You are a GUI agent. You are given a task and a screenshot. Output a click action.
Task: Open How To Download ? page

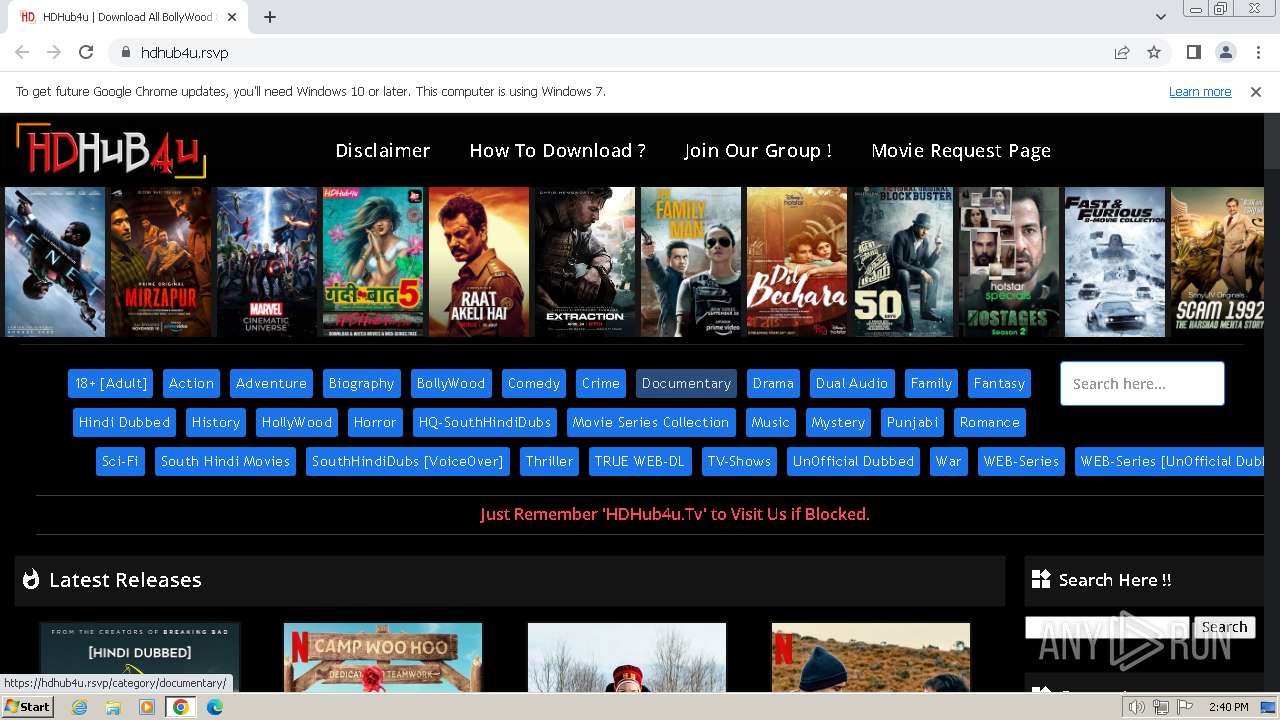point(558,151)
